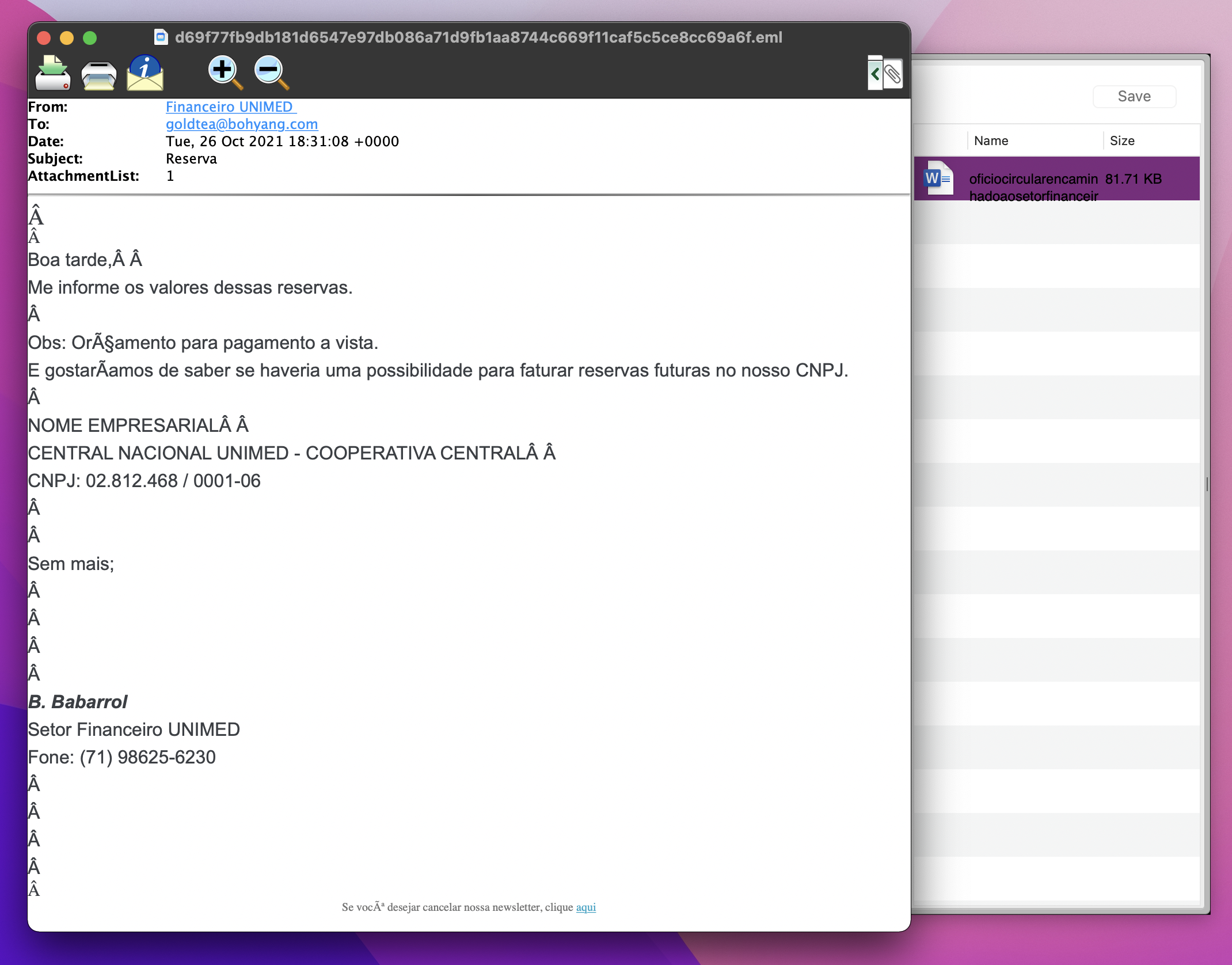The width and height of the screenshot is (1232, 965).
Task: Click the CENTRAL NACIONAL UNIMED company line
Action: click(x=291, y=453)
